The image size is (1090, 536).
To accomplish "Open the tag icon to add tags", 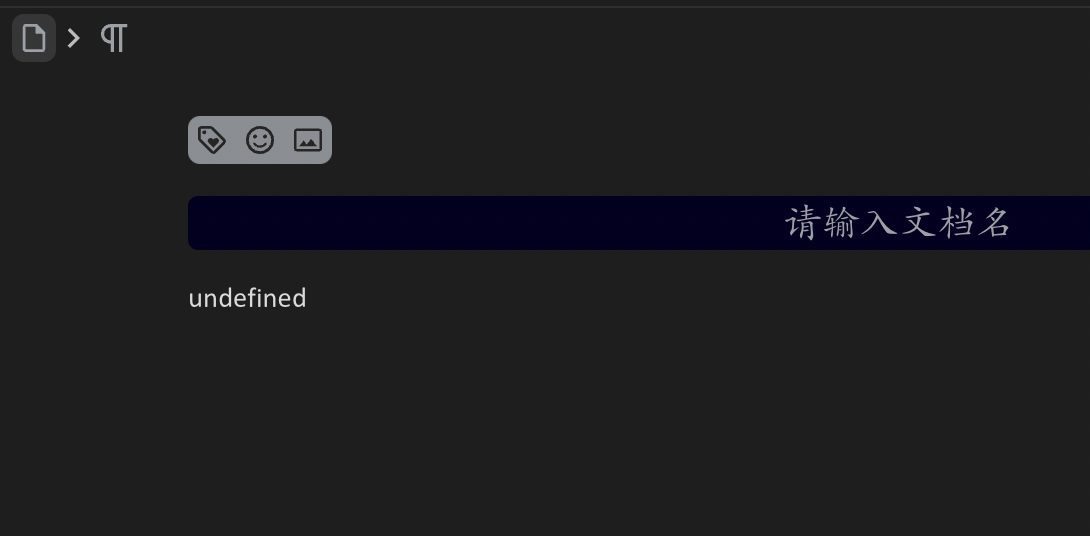I will pyautogui.click(x=212, y=140).
